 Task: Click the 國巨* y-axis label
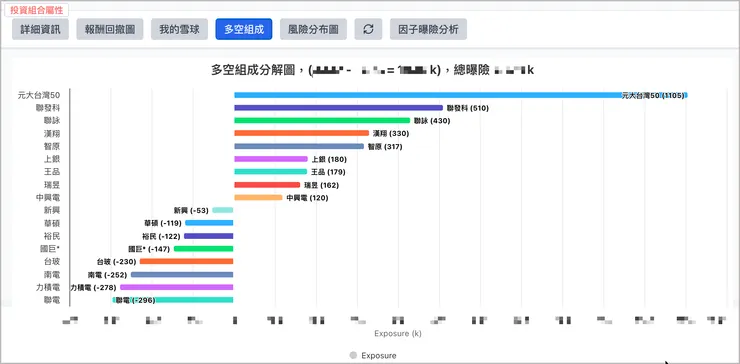[50, 248]
